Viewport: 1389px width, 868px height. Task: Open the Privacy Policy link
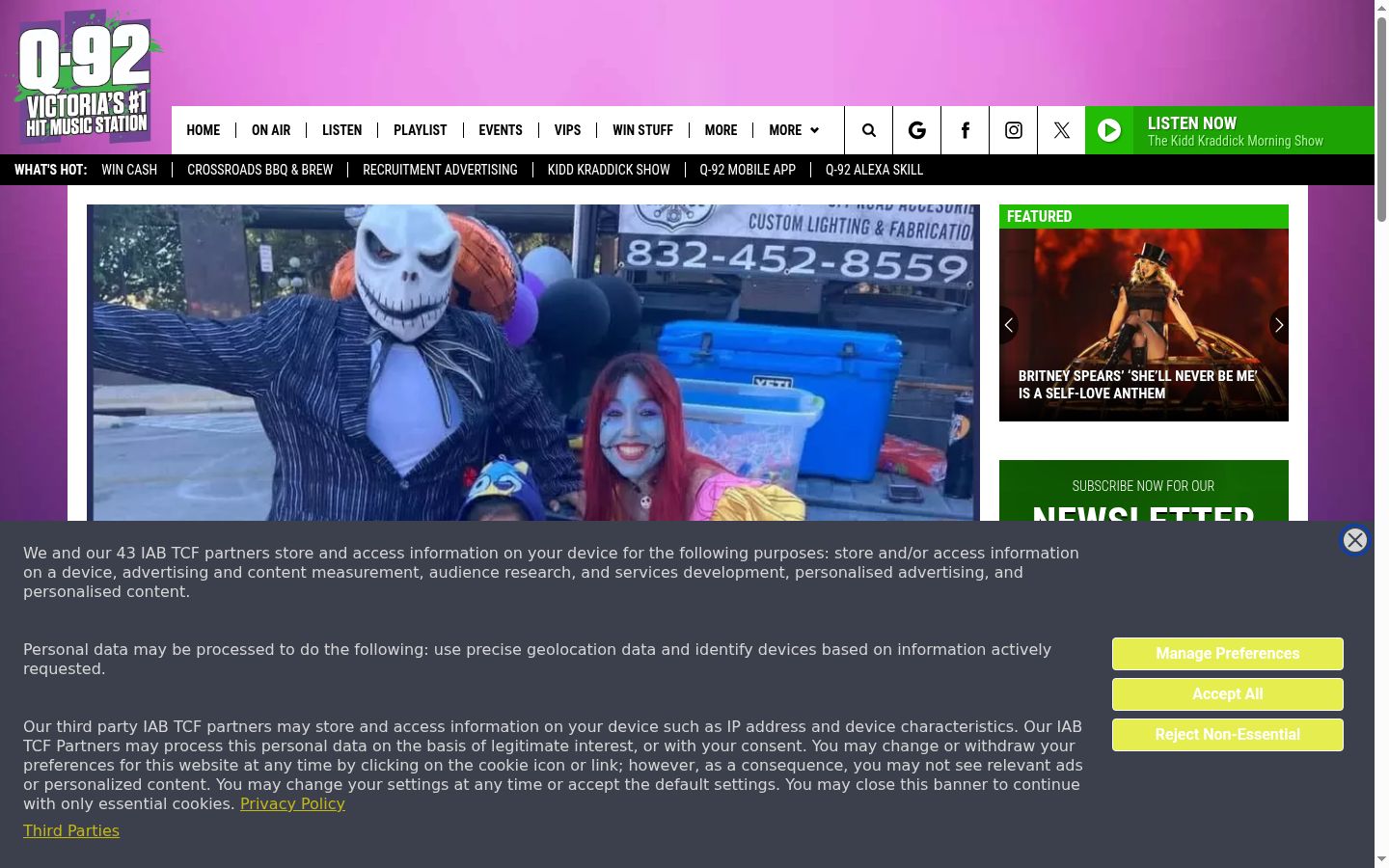click(292, 803)
